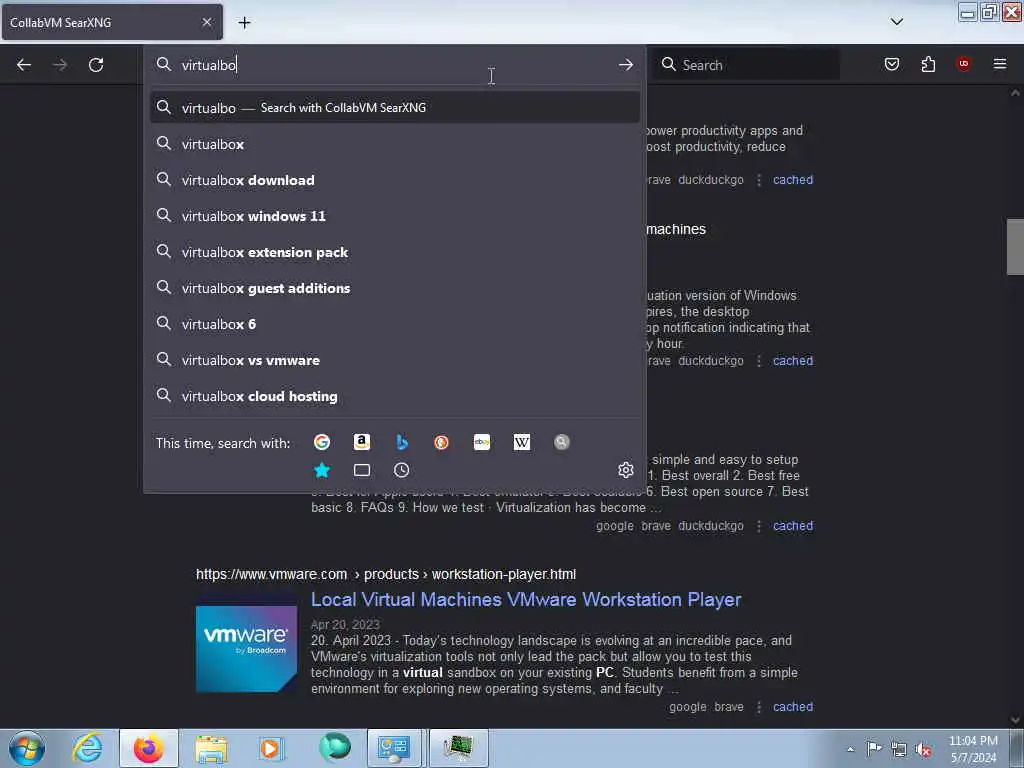This screenshot has width=1024, height=768.
Task: Open the uBlock Origin extension icon
Action: click(964, 63)
